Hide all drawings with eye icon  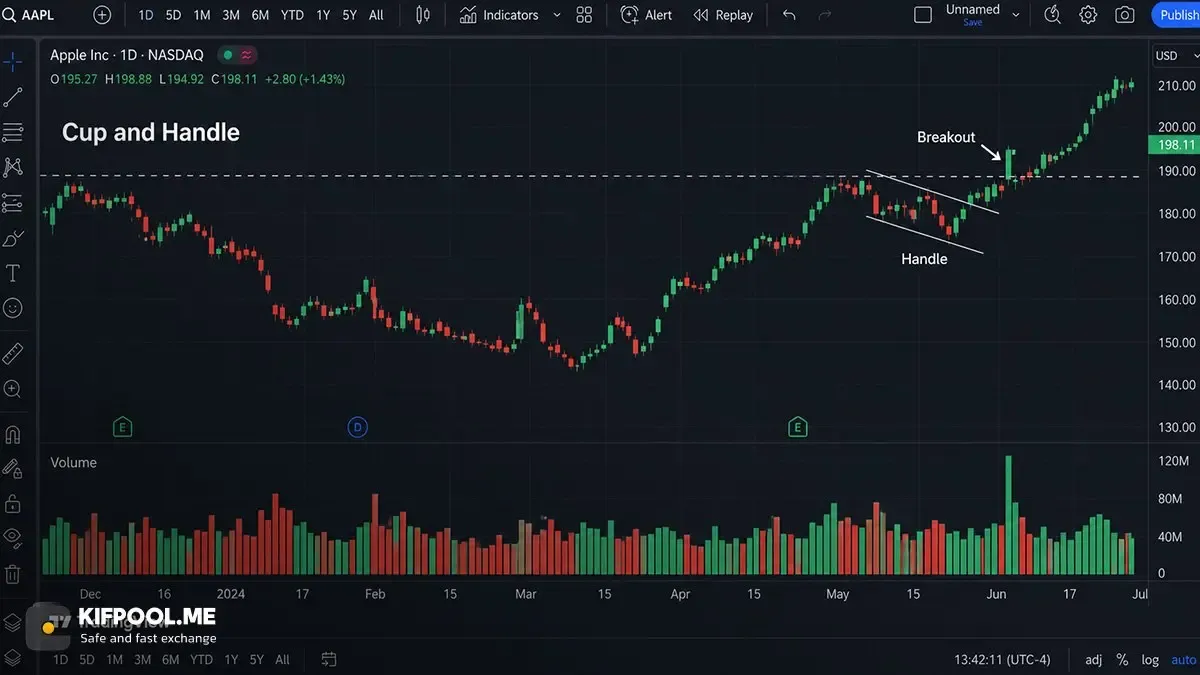click(13, 537)
